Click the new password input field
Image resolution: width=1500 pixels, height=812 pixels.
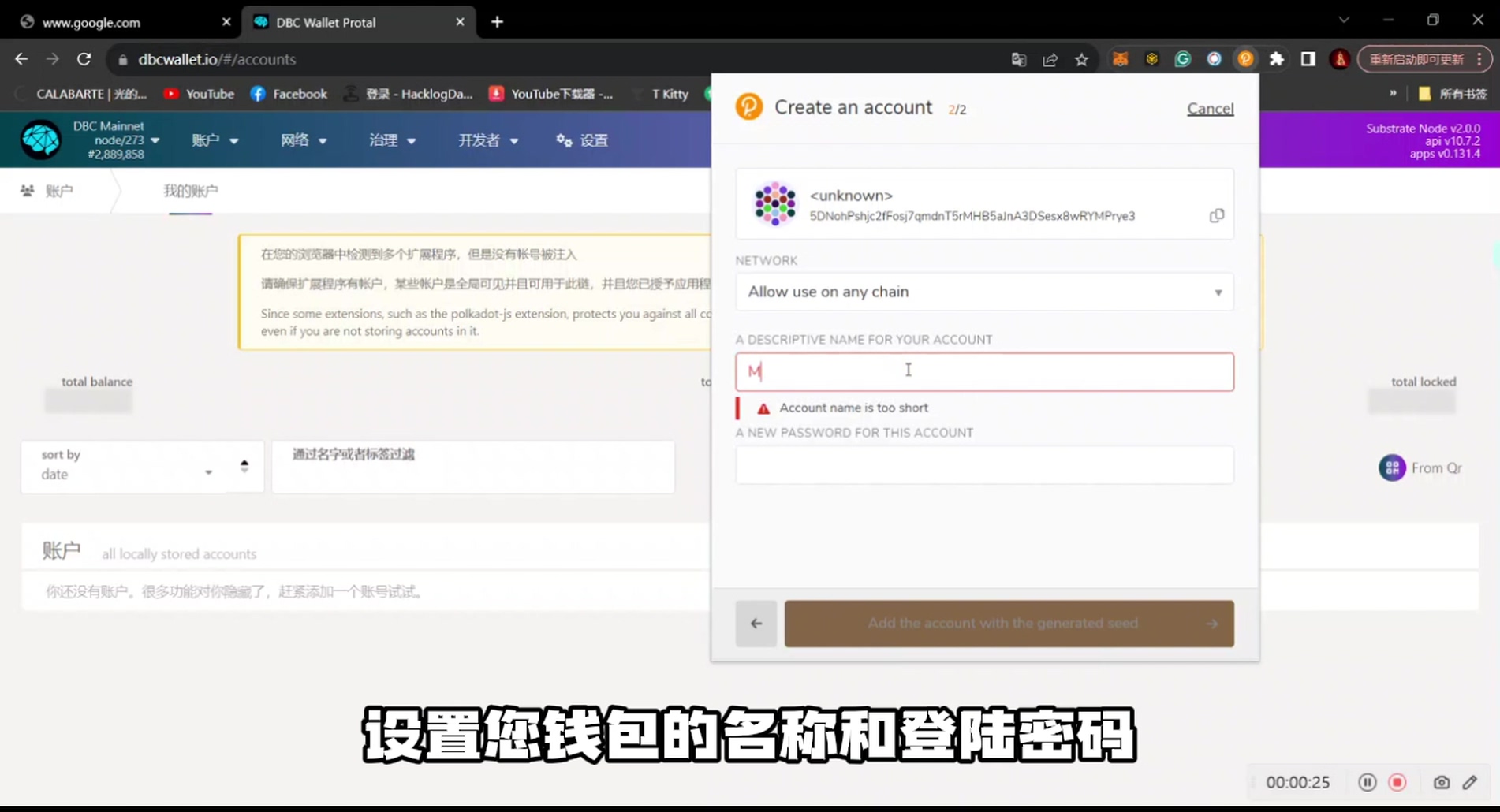983,464
